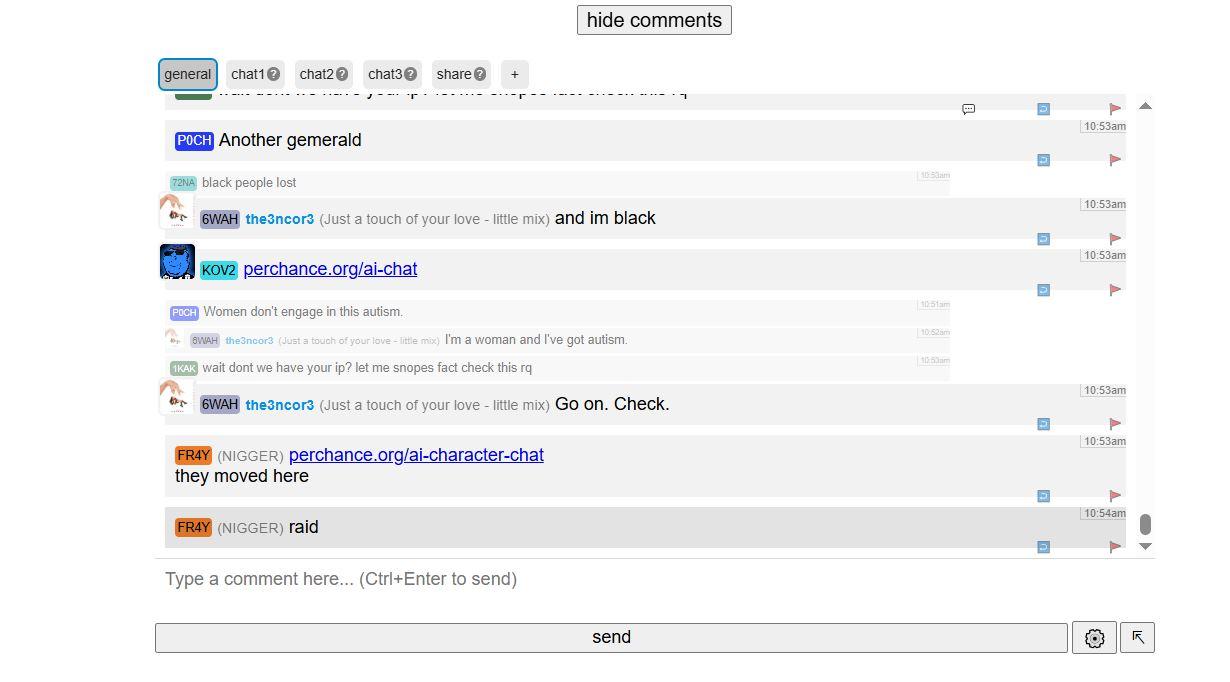Switch to the chat3 tab
The height and width of the screenshot is (682, 1230).
click(384, 74)
